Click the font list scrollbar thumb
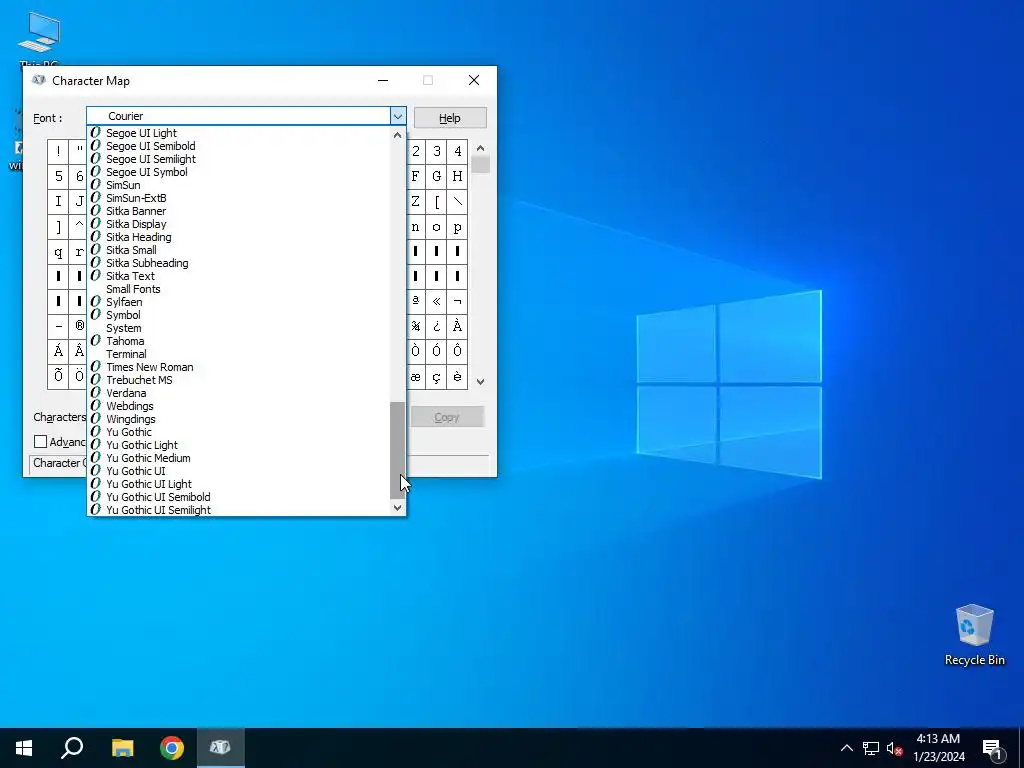The height and width of the screenshot is (768, 1024). (398, 451)
